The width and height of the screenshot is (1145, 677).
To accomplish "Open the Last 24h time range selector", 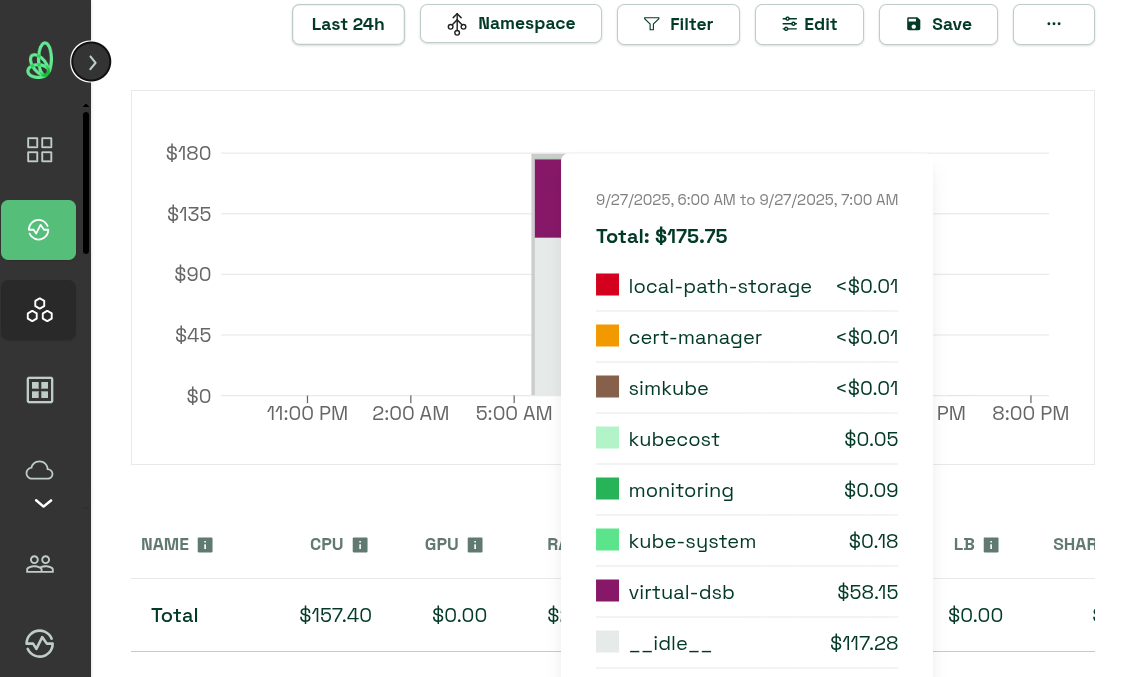I will click(348, 24).
